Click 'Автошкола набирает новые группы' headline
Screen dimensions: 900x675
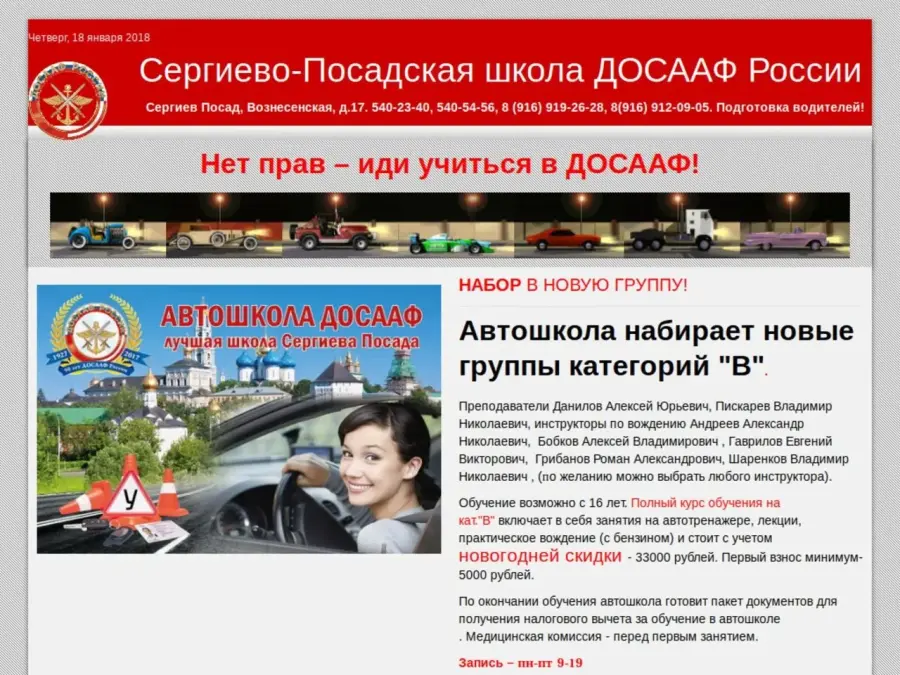[656, 346]
